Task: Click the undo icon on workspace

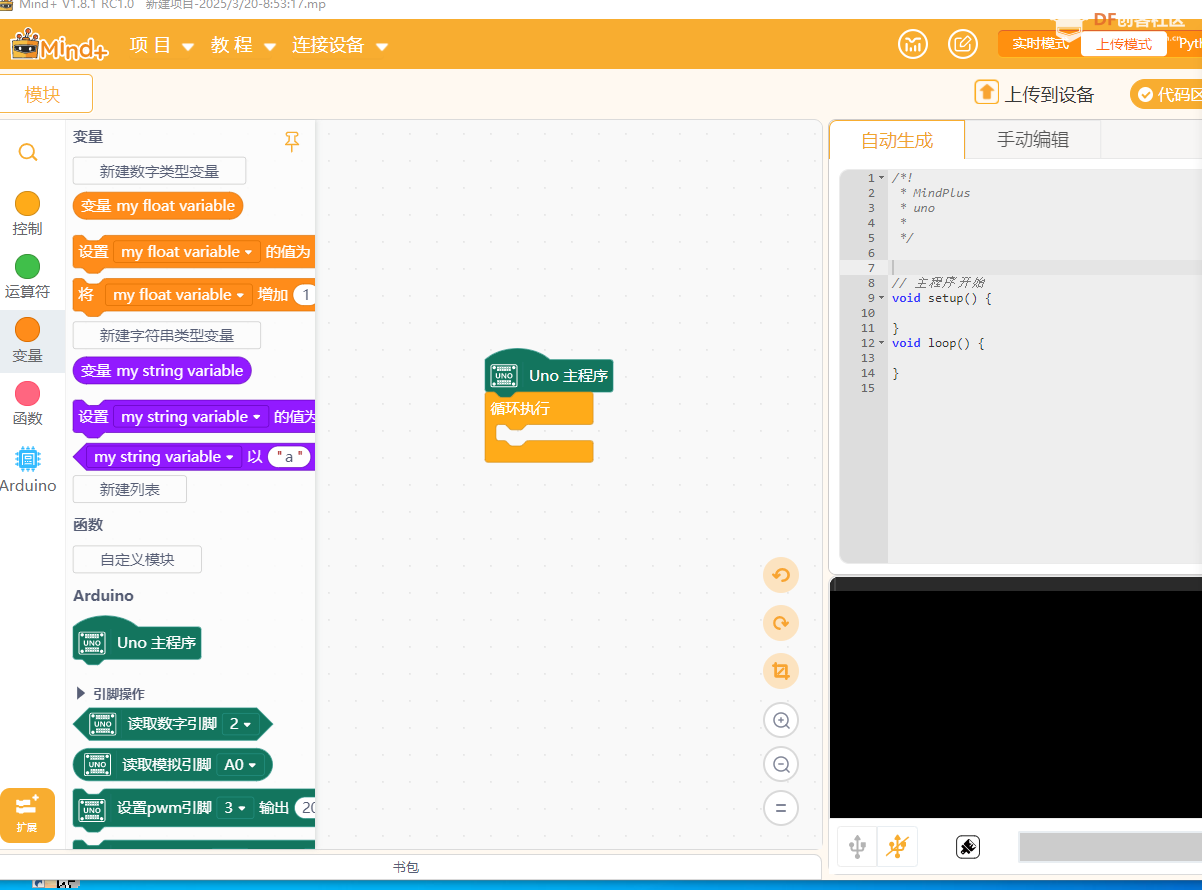Action: [x=781, y=575]
